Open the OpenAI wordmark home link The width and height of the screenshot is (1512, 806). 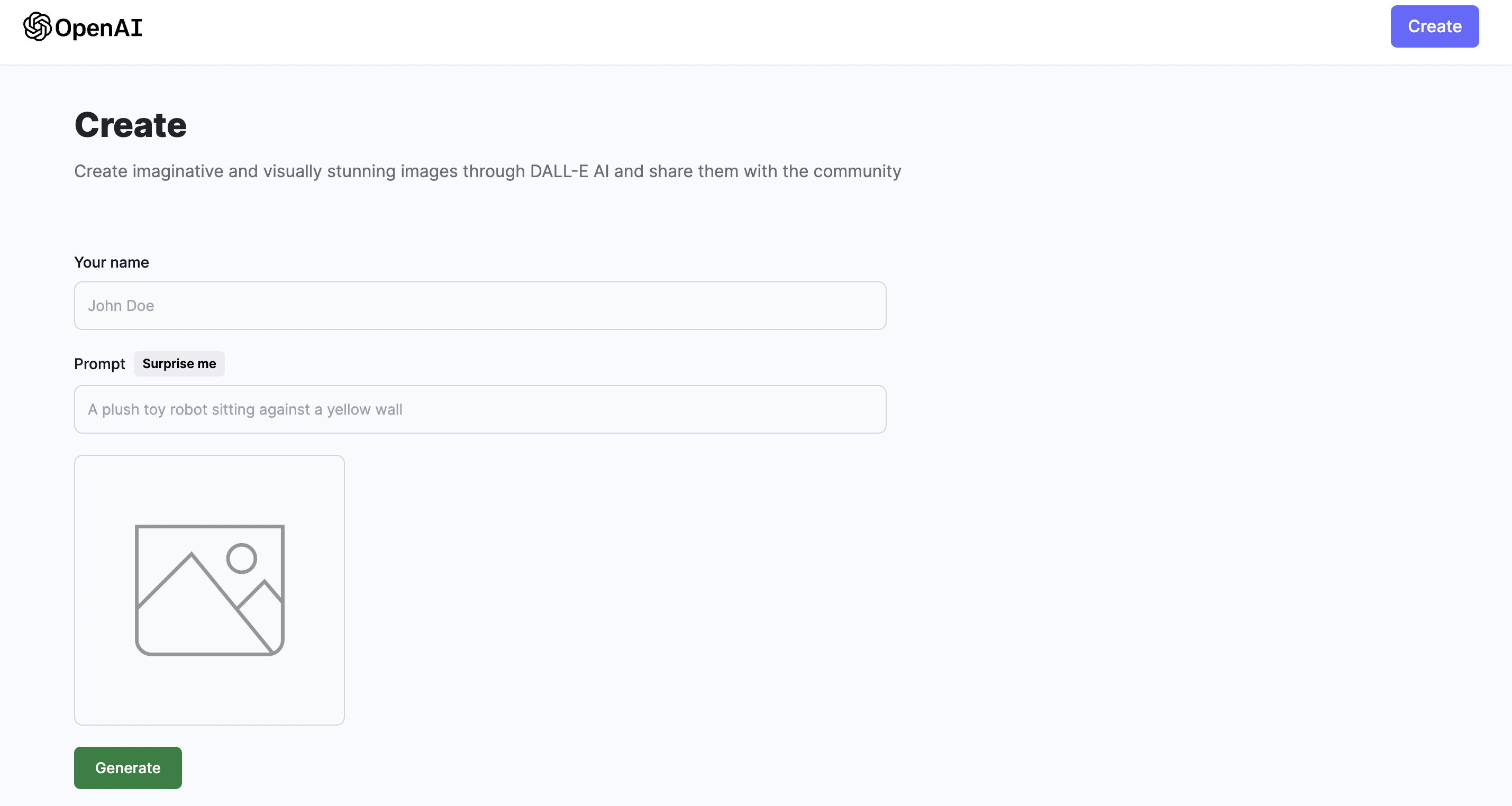coord(83,27)
